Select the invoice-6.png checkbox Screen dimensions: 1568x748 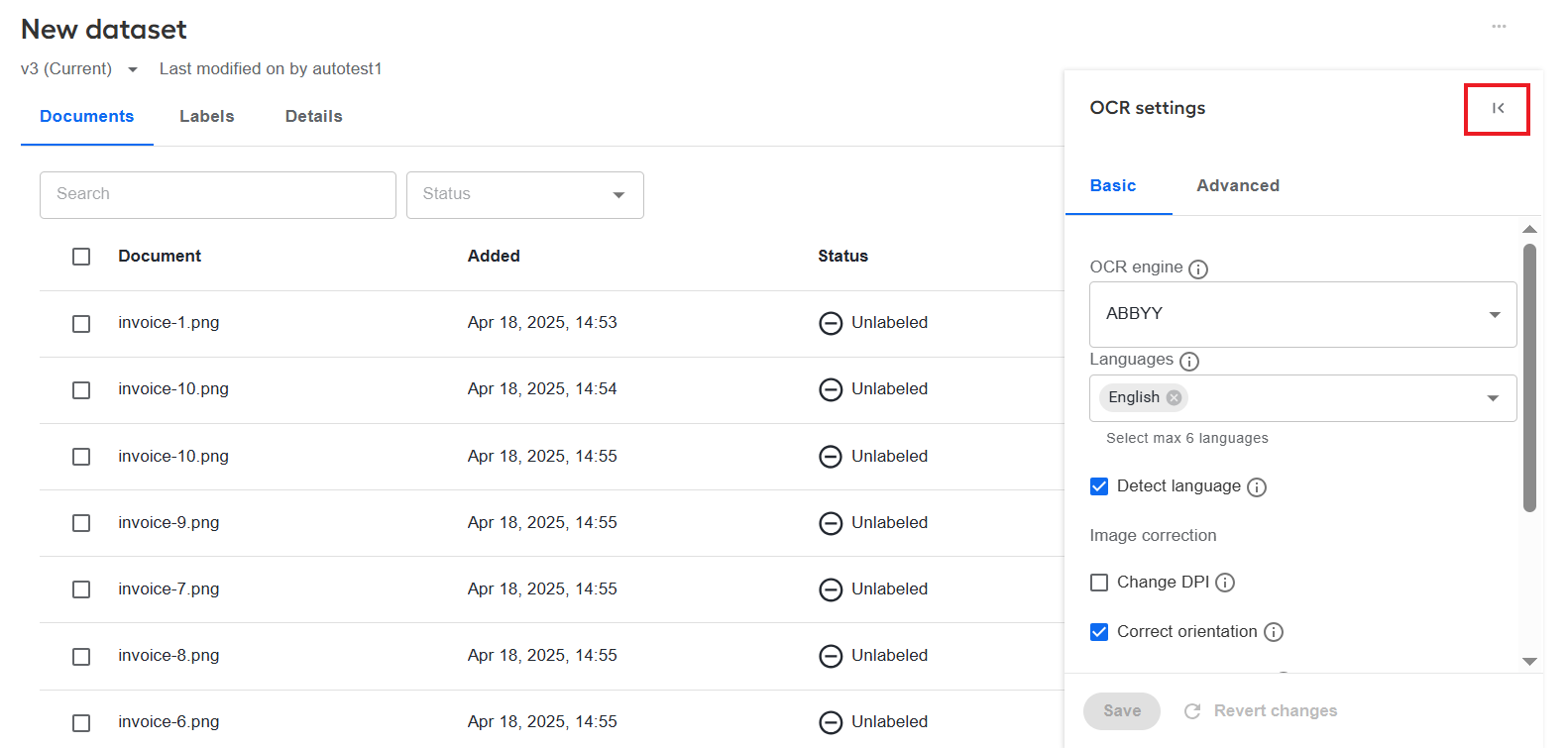tap(81, 723)
